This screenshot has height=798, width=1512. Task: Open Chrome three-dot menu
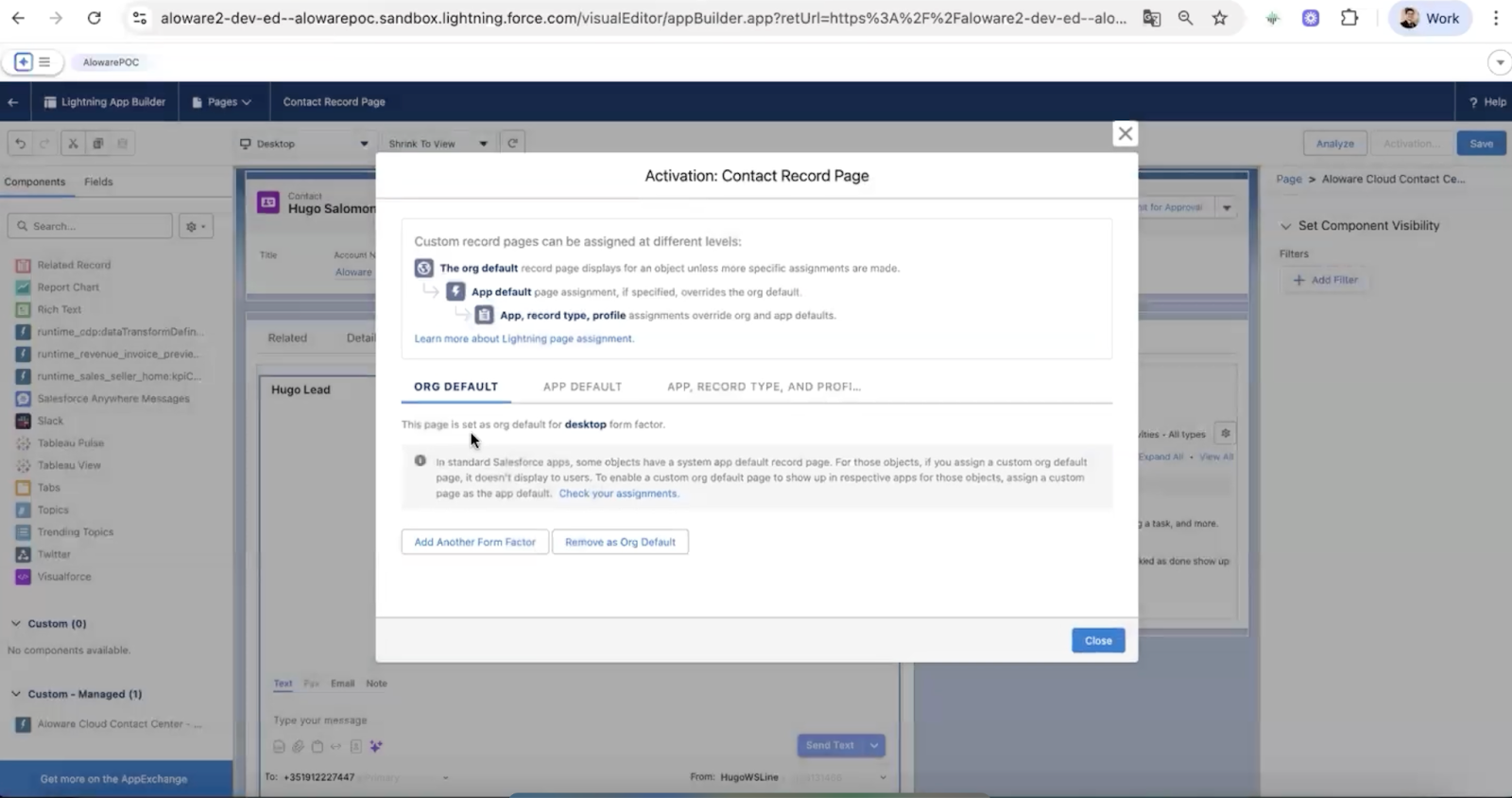[x=1496, y=18]
